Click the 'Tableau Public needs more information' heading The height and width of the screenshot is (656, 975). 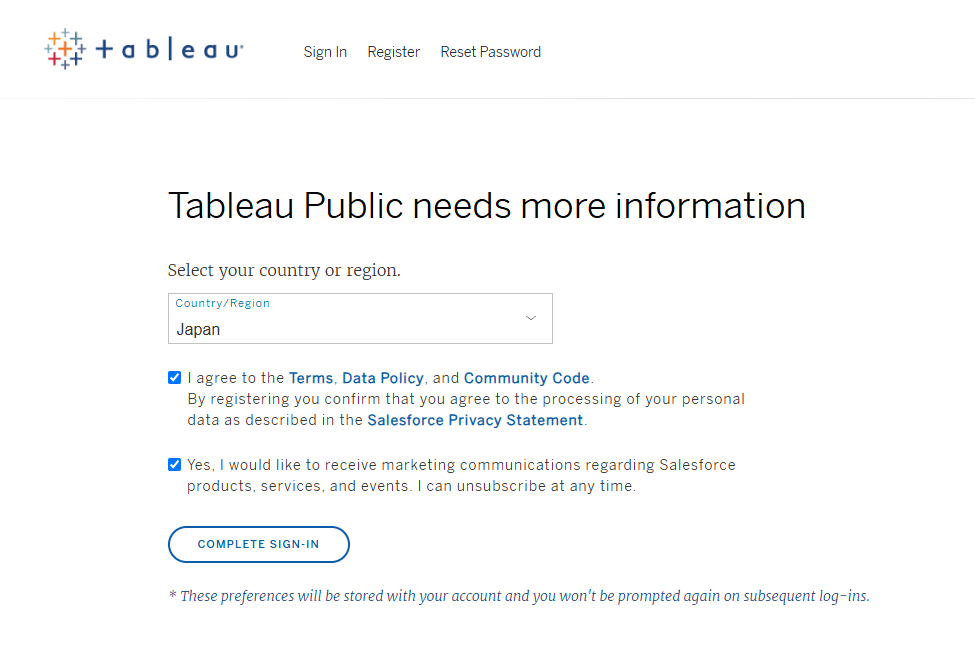(x=487, y=206)
